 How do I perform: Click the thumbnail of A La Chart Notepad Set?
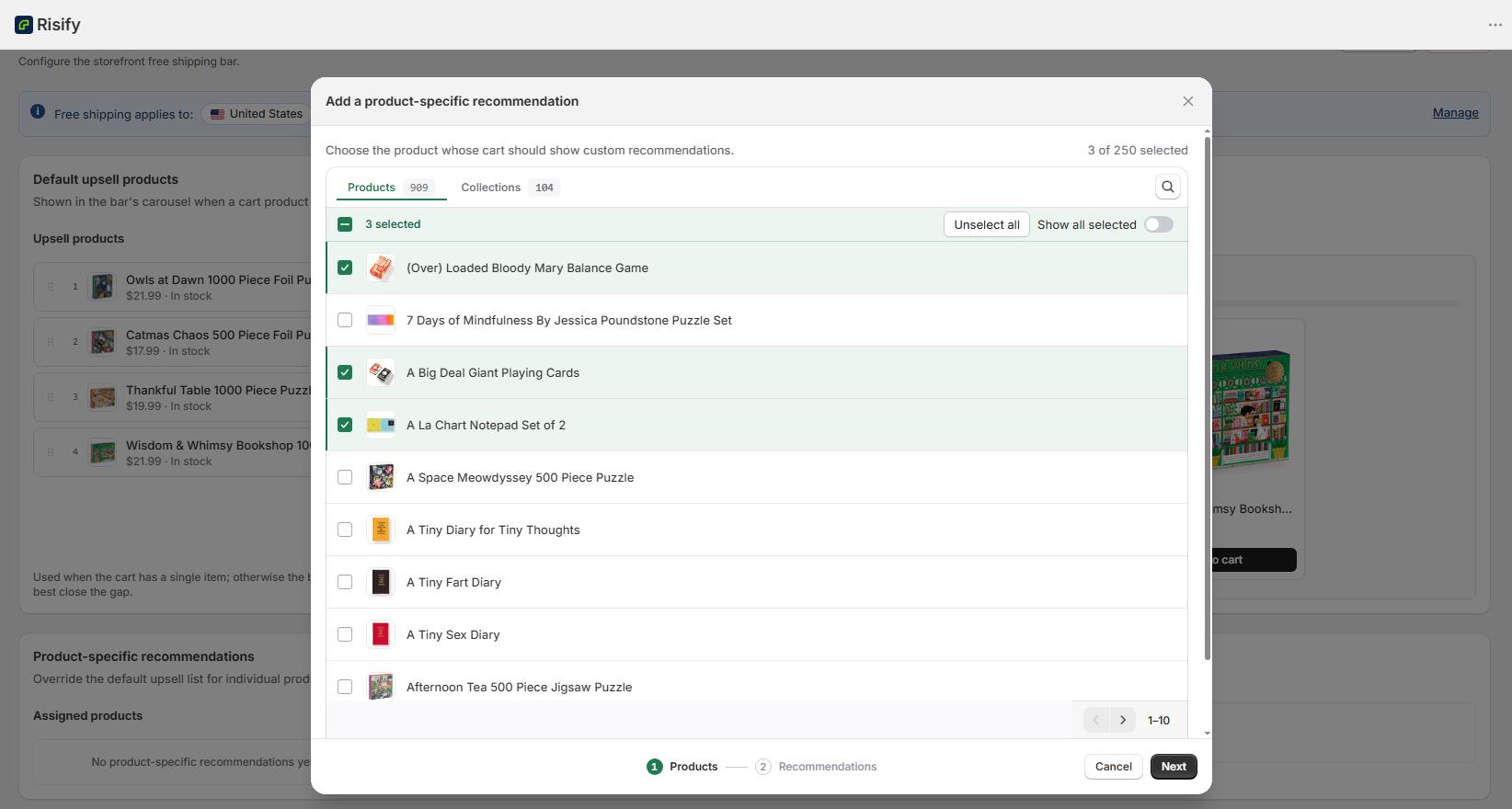point(381,425)
